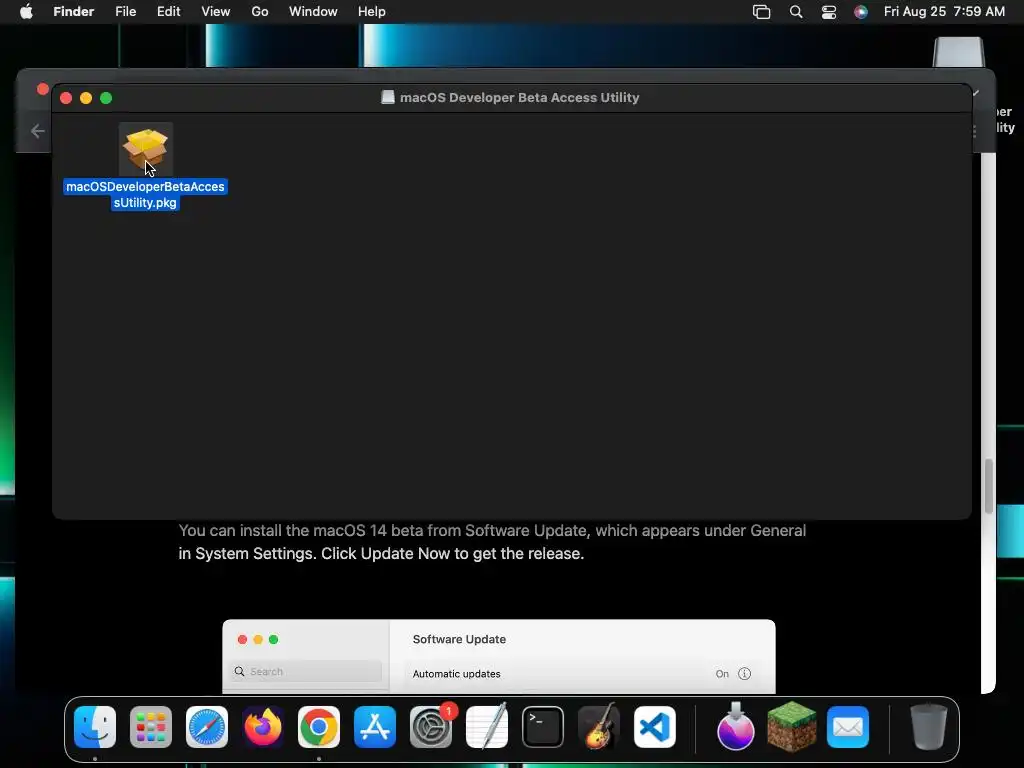Activate Siri from menu bar
This screenshot has height=768, width=1024.
click(x=861, y=12)
